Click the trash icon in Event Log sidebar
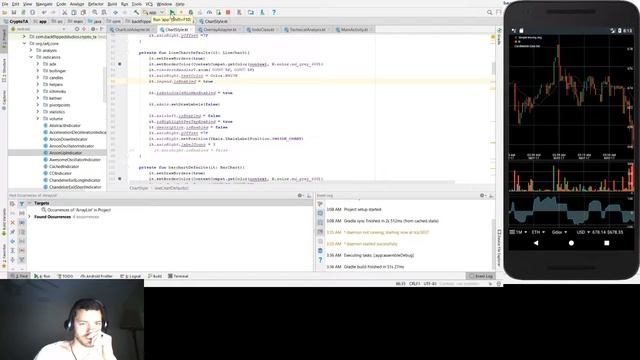Screen dimensions: 640x360 pyautogui.click(x=320, y=251)
